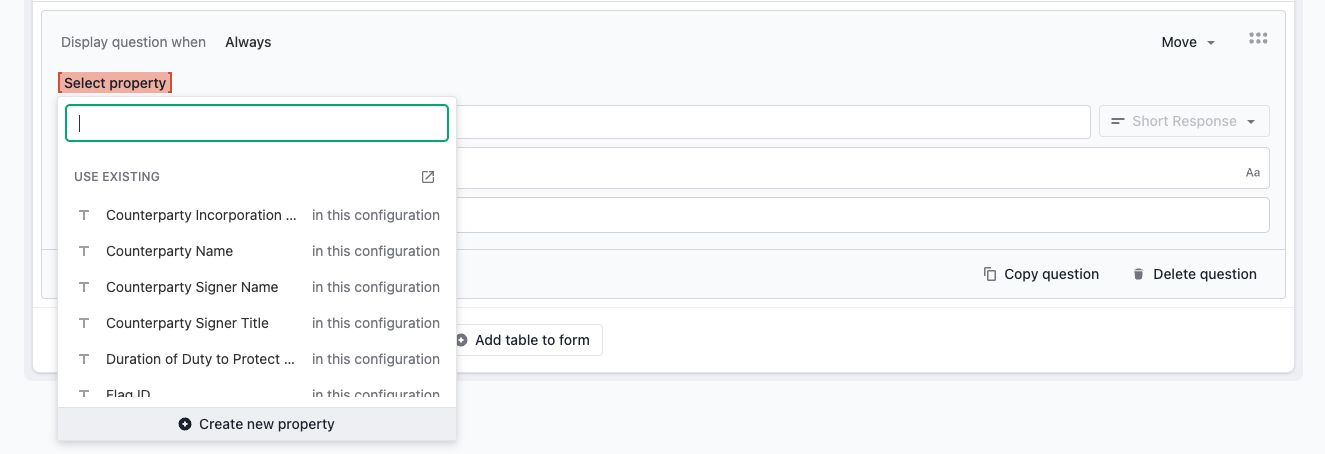Change the Always display condition
Screen dimensions: 1325x454
click(x=248, y=42)
